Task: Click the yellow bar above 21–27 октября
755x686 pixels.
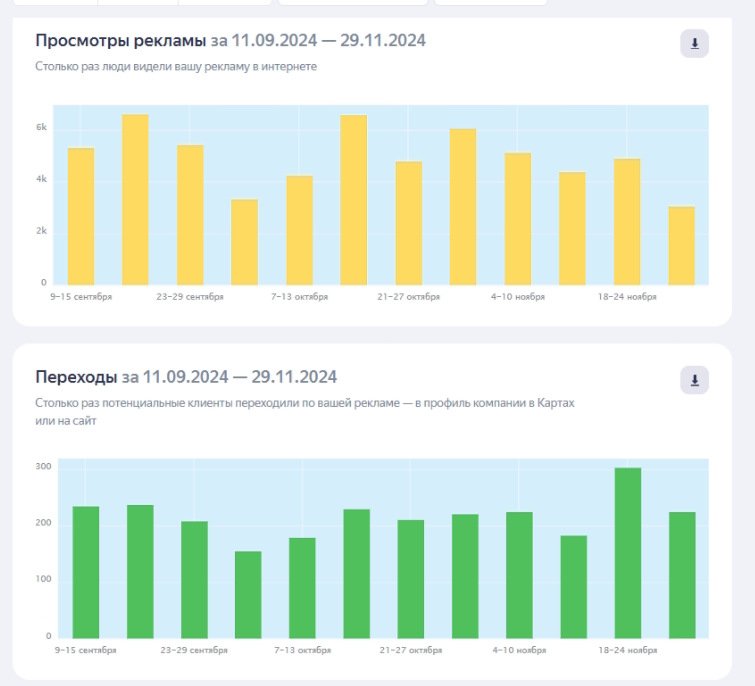Action: pos(409,223)
